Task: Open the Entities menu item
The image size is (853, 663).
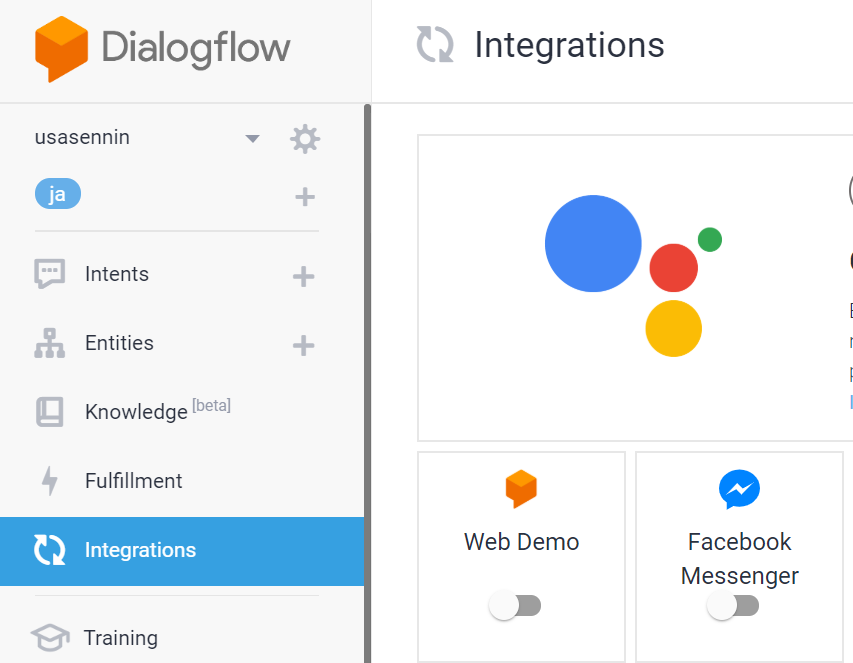Action: tap(119, 343)
